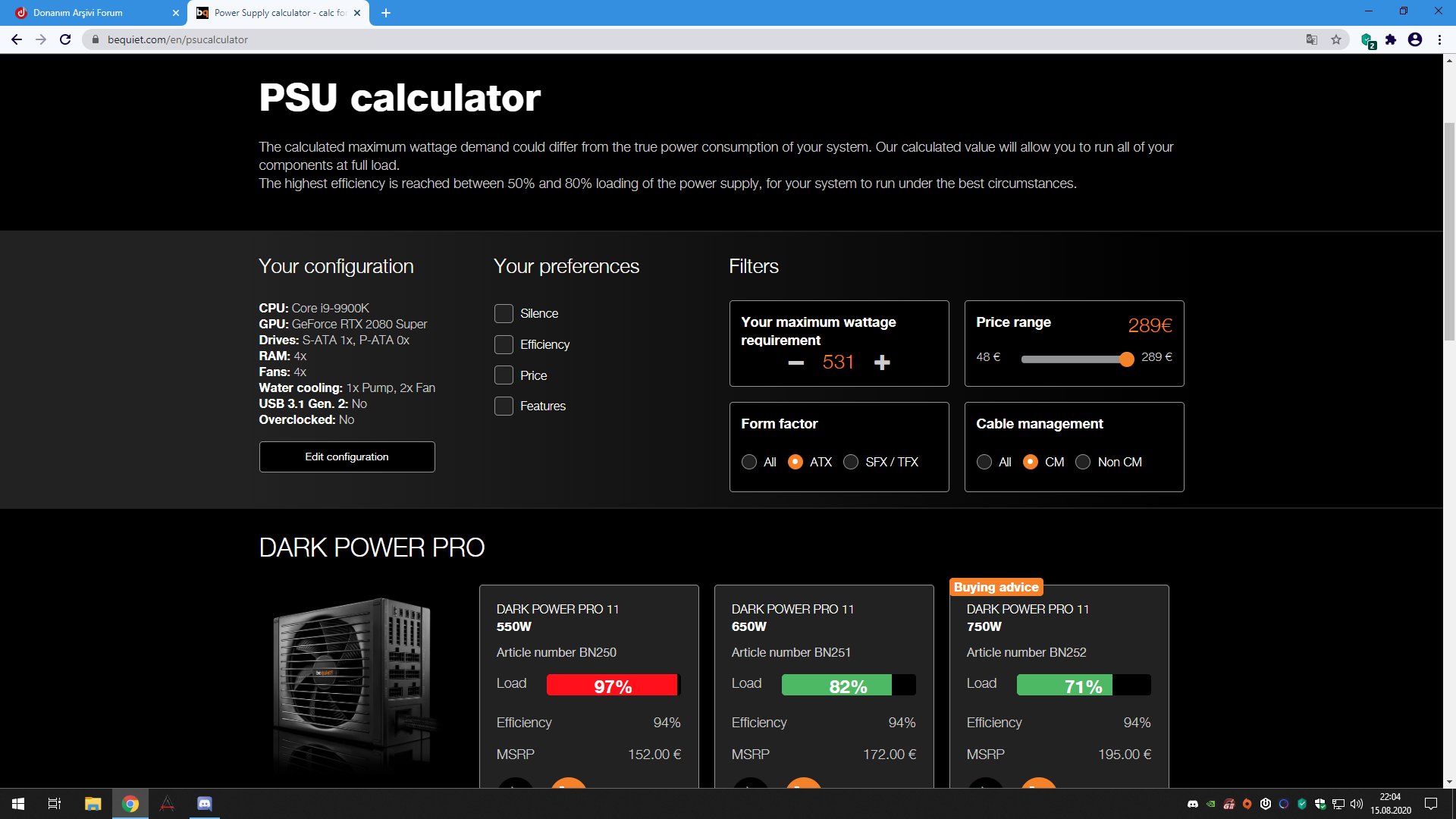Click the minus icon to decrease wattage
This screenshot has height=819, width=1456.
(x=795, y=362)
